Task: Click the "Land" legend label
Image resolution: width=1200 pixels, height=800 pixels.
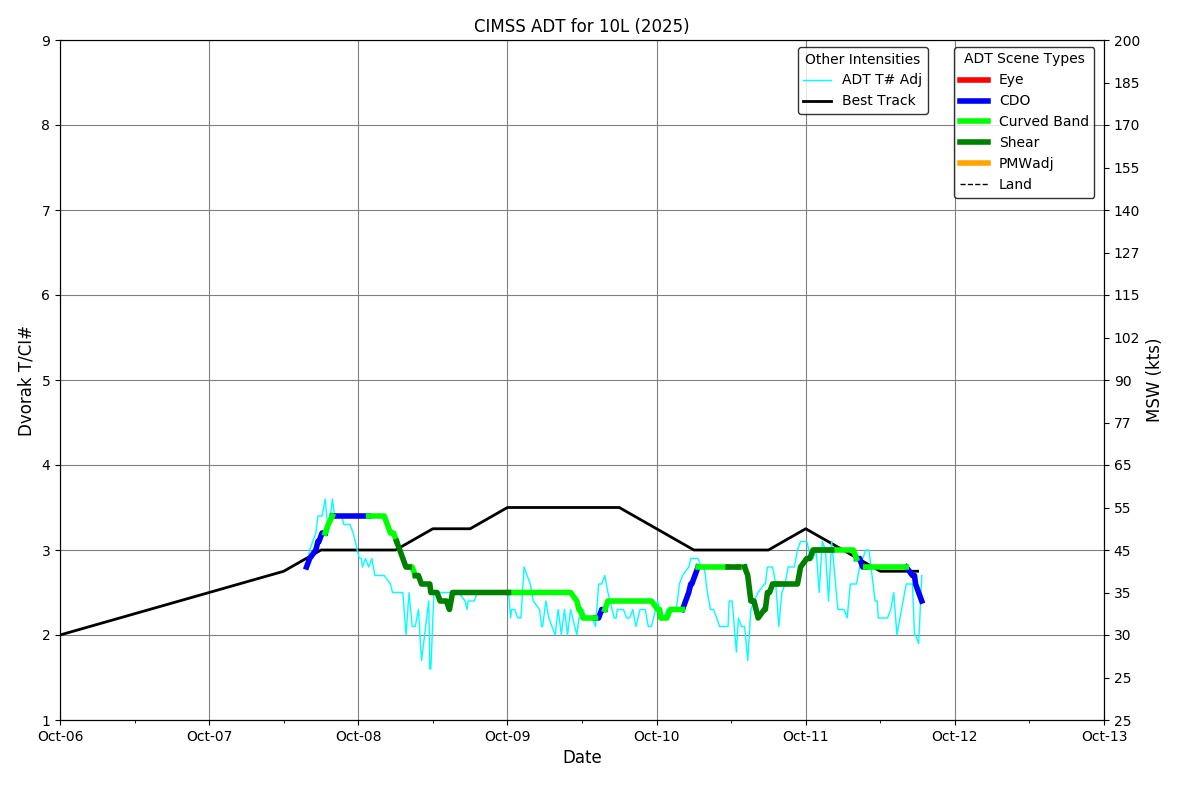Action: (x=1015, y=185)
